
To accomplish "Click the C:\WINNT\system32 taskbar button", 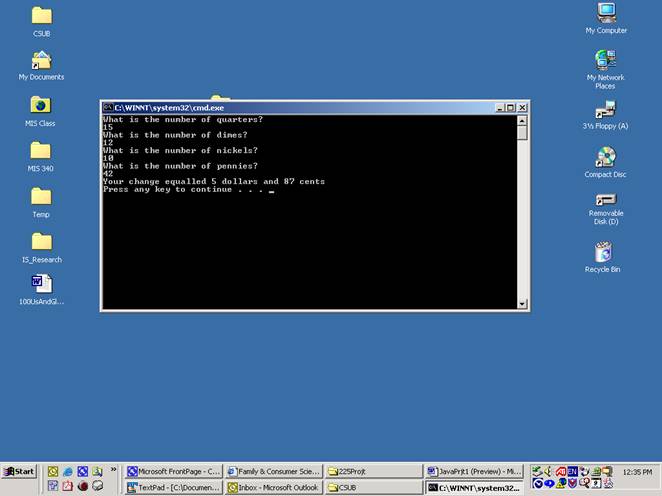I will [x=475, y=488].
